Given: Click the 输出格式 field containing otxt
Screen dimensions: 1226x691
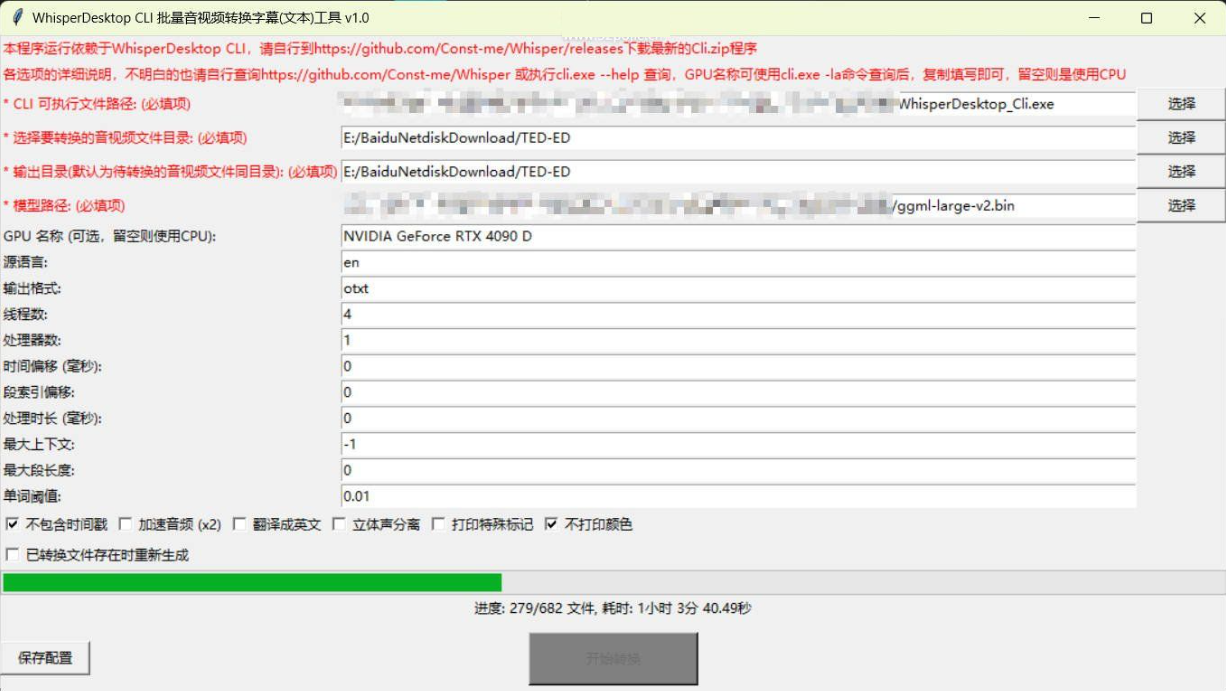Looking at the screenshot, I should [738, 289].
